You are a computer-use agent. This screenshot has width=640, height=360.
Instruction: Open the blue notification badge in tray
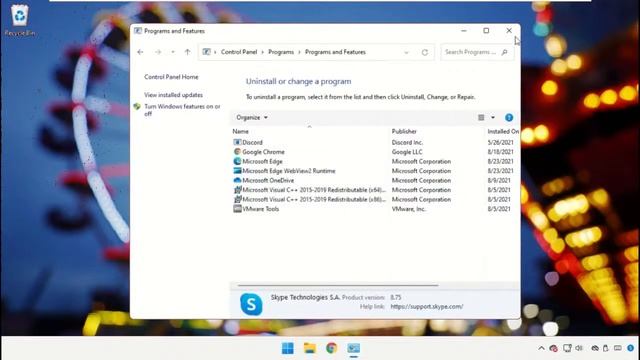[631, 348]
